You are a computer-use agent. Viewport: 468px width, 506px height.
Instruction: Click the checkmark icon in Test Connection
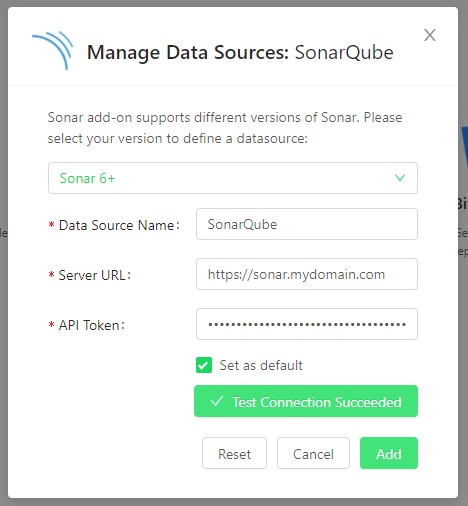pos(217,401)
